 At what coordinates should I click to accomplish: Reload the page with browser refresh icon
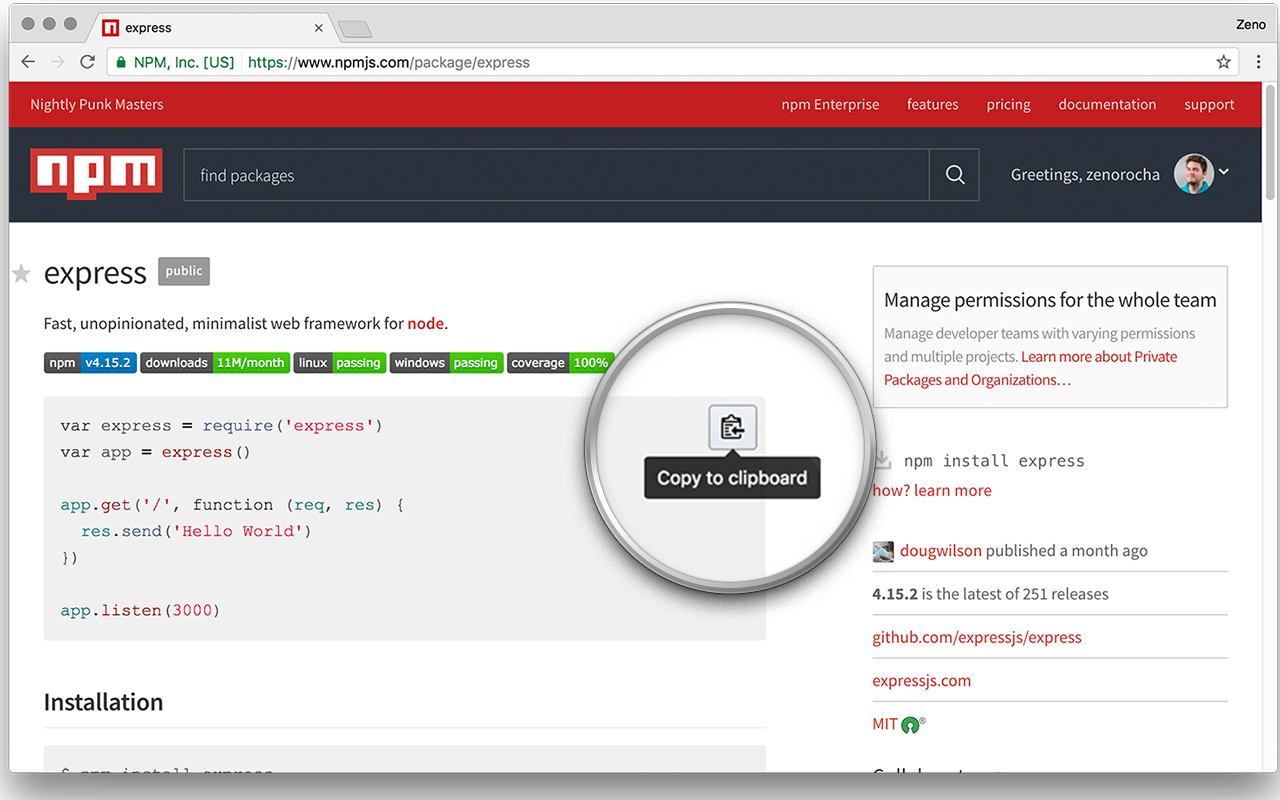tap(88, 62)
